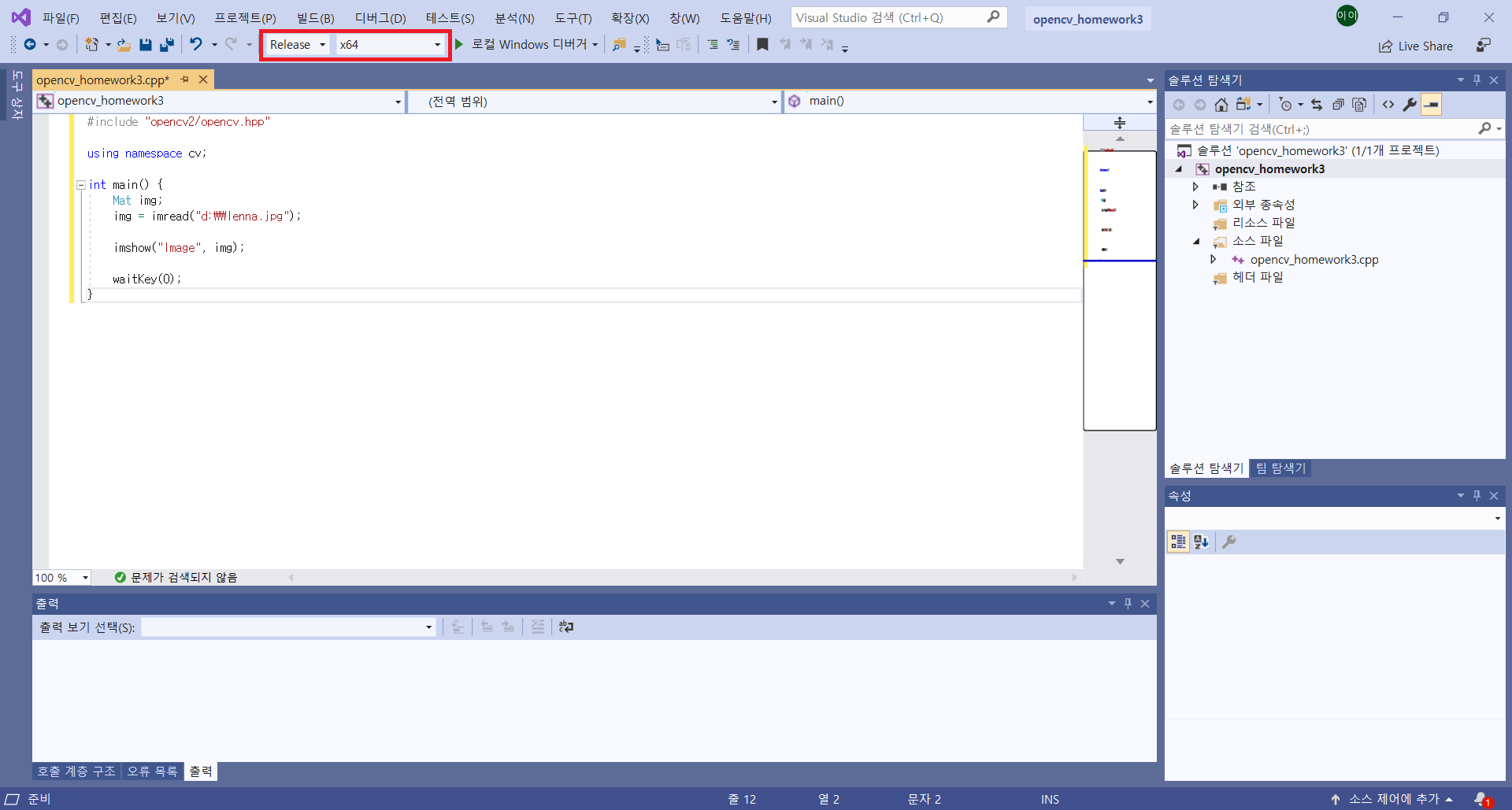The image size is (1512, 810).
Task: Open project Properties with the wrench icon
Action: 1410,105
